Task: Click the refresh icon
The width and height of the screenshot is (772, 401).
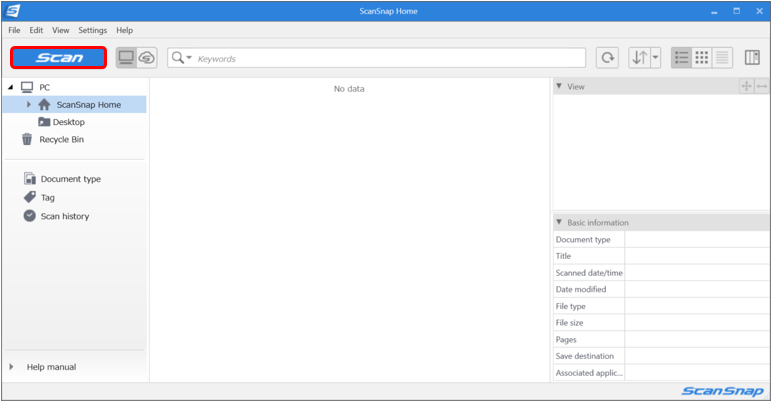Action: [x=608, y=58]
